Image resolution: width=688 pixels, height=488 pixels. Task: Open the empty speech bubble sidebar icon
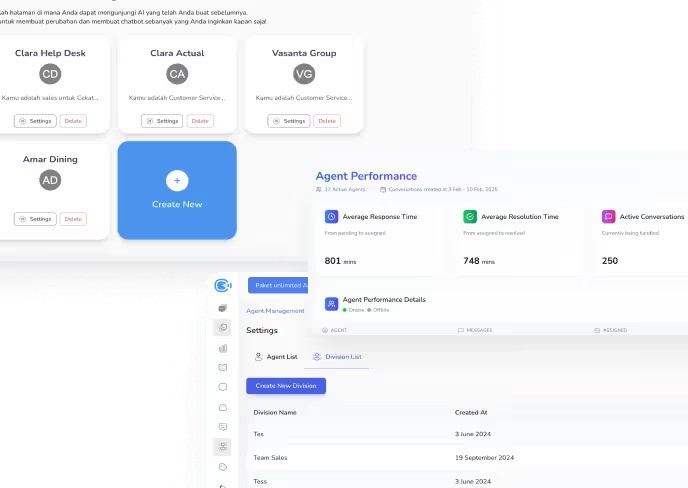click(x=222, y=387)
